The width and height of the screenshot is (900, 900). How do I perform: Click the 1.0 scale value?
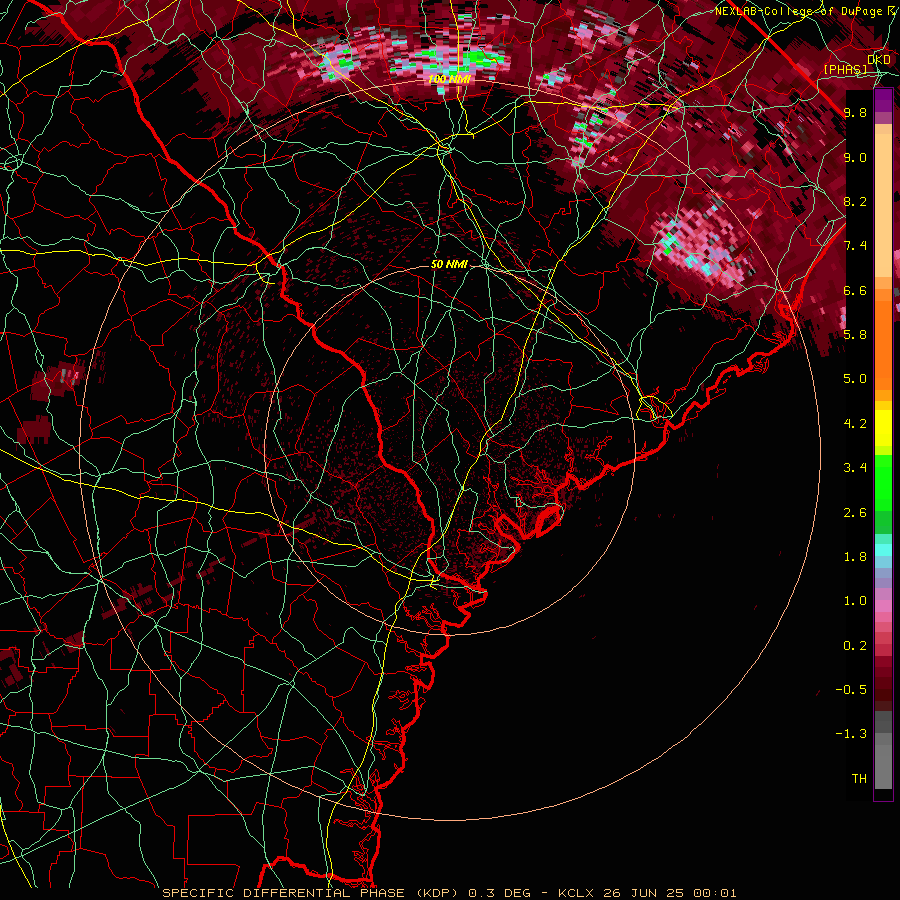pyautogui.click(x=855, y=601)
